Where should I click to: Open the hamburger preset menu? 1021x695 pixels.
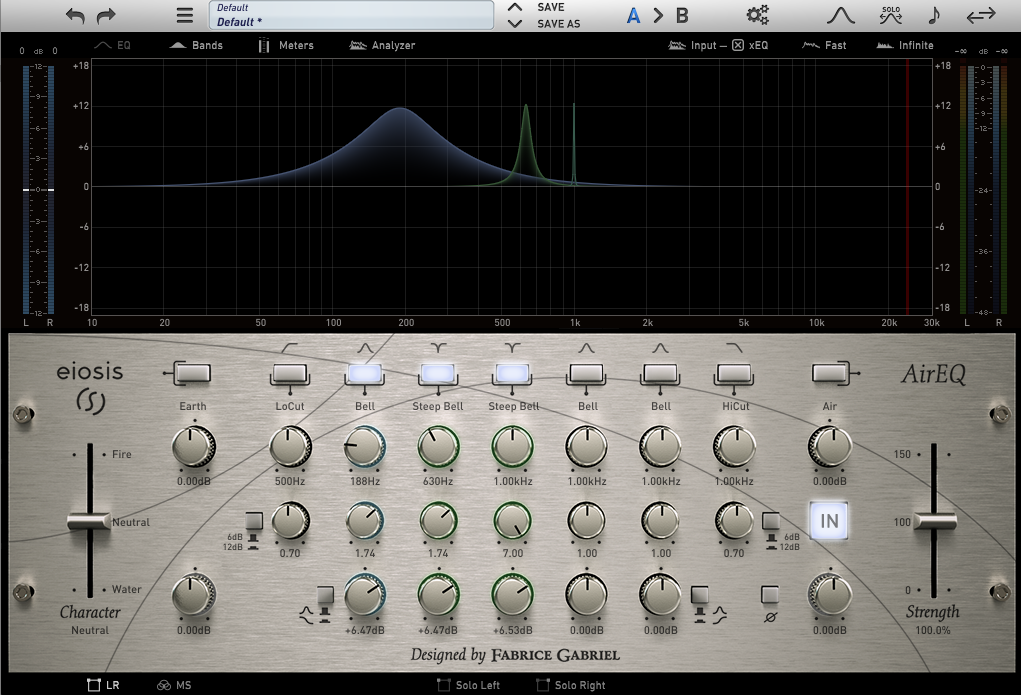184,15
